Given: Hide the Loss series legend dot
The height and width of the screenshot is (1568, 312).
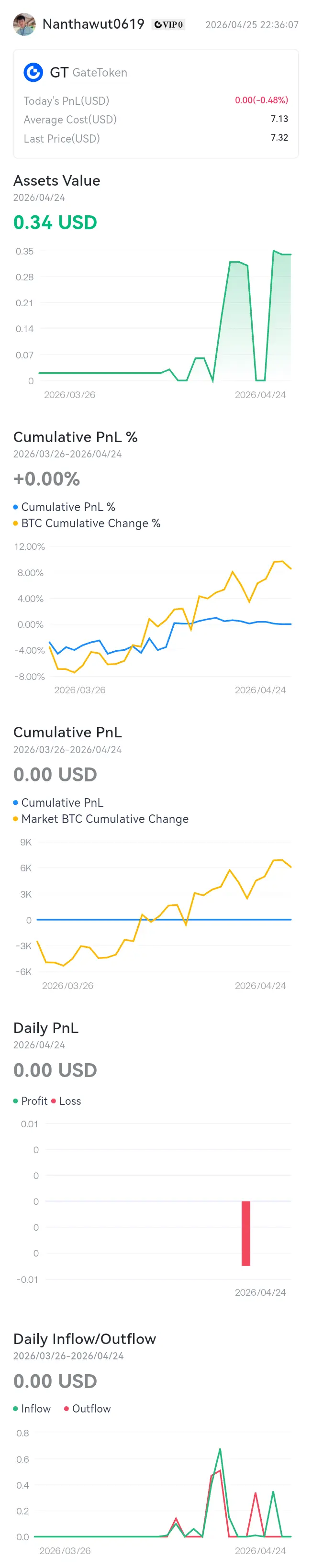Looking at the screenshot, I should pyautogui.click(x=54, y=1101).
